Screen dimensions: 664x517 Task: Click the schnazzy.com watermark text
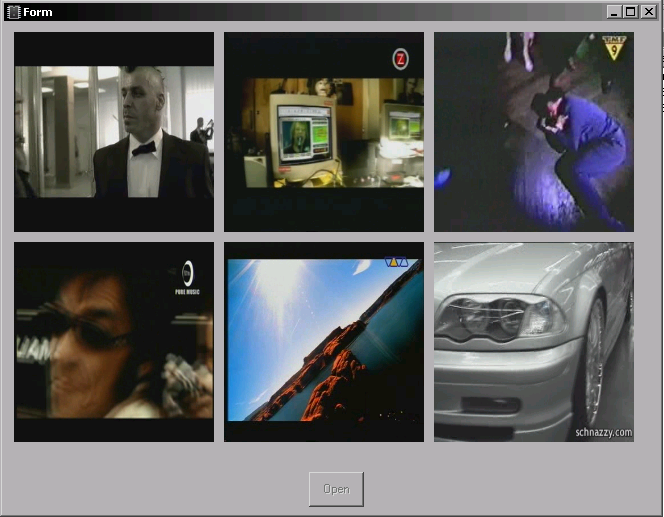603,433
